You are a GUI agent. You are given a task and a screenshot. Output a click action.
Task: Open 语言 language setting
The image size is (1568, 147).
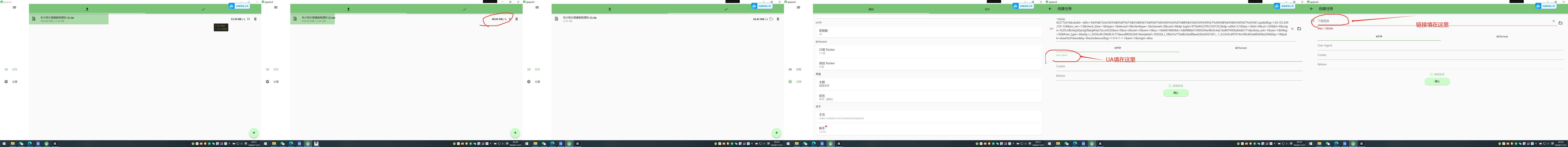(928, 97)
